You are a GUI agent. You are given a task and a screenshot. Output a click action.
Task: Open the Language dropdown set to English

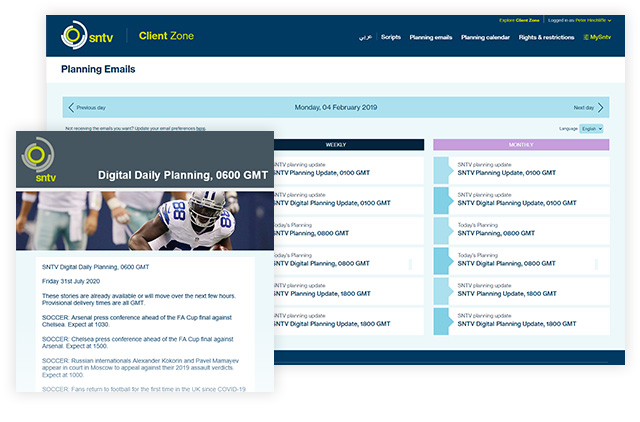[x=592, y=129]
